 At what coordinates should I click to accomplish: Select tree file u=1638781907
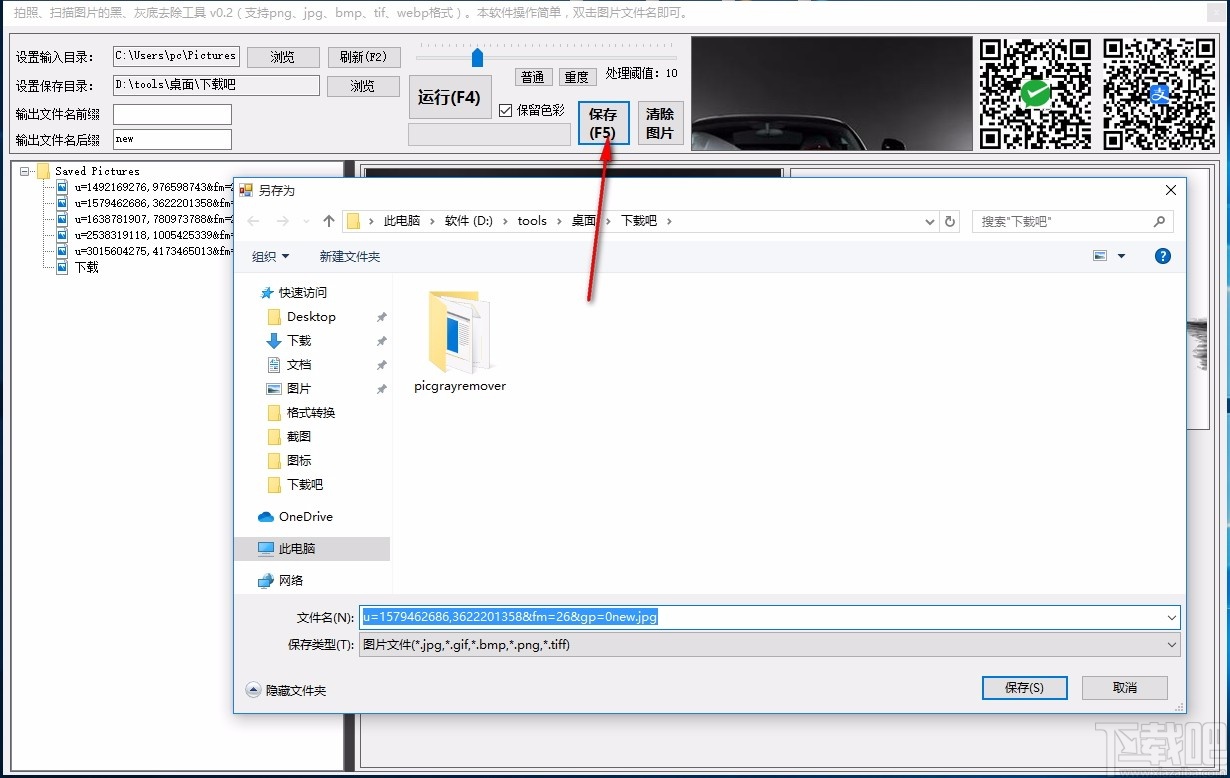pyautogui.click(x=143, y=219)
